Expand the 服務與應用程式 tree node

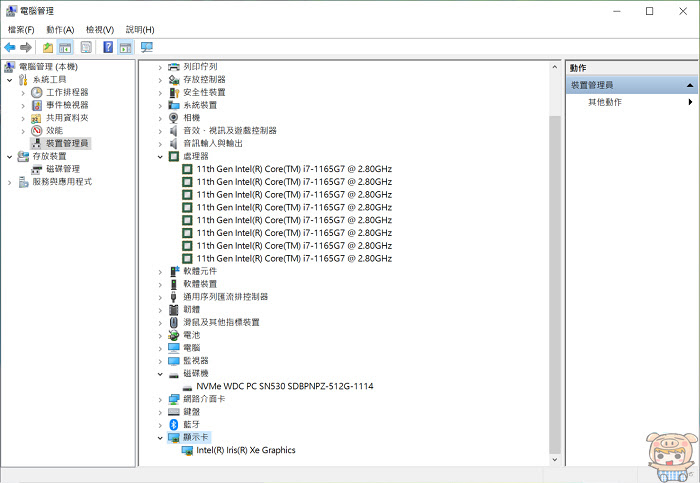(x=9, y=182)
